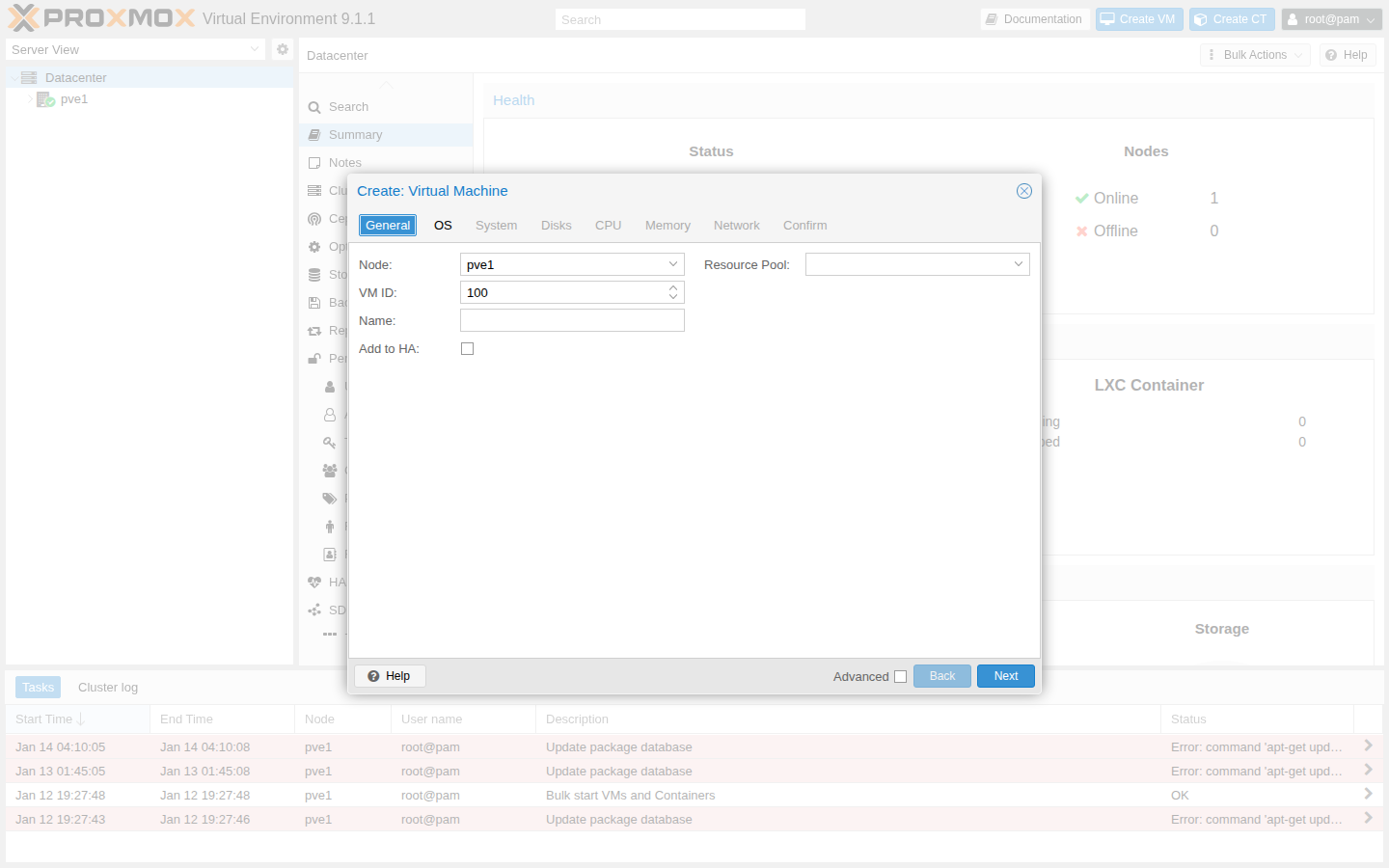Enable the Add to HA checkbox
Screen dimensions: 1389x868
coord(467,348)
